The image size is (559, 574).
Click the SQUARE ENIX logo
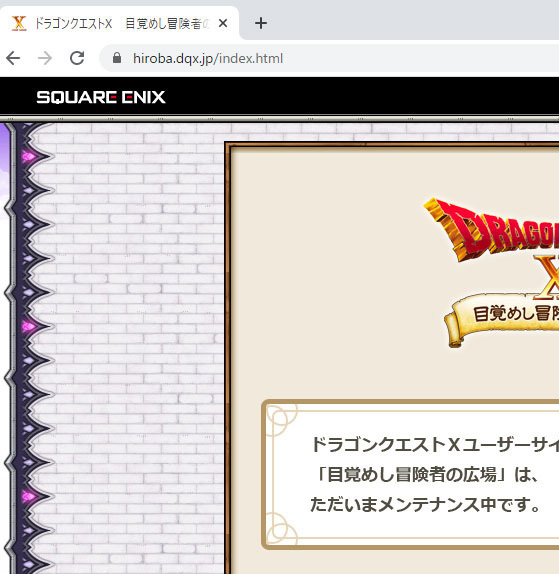101,97
